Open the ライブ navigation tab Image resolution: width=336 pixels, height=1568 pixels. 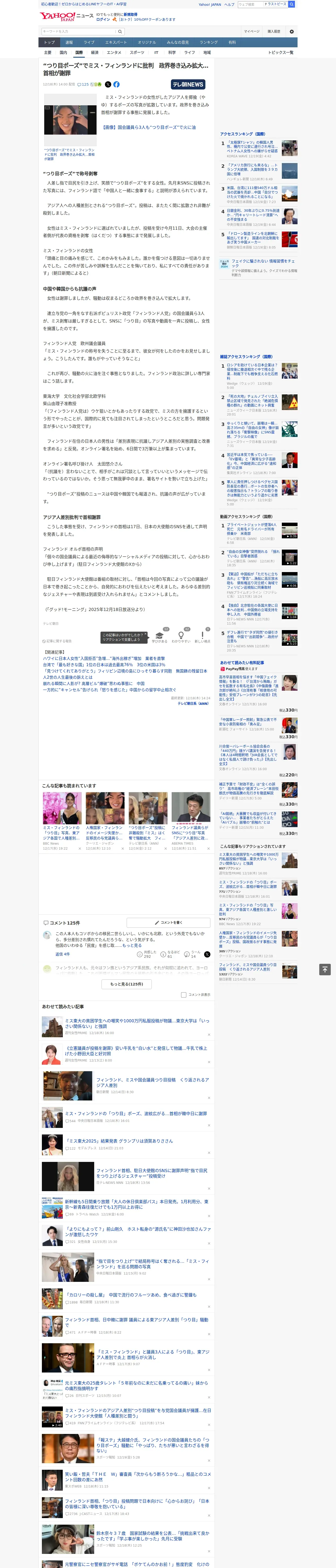[89, 43]
